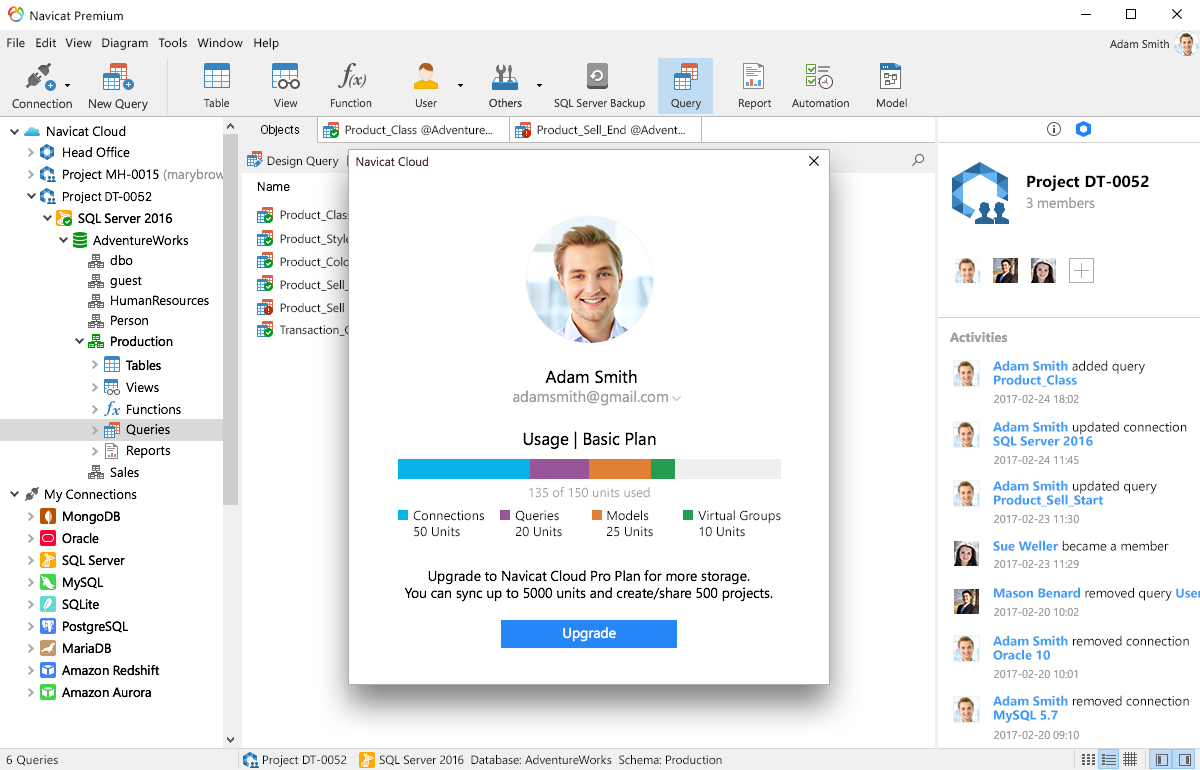Image resolution: width=1200 pixels, height=770 pixels.
Task: Open the email account dropdown arrow
Action: tap(677, 398)
